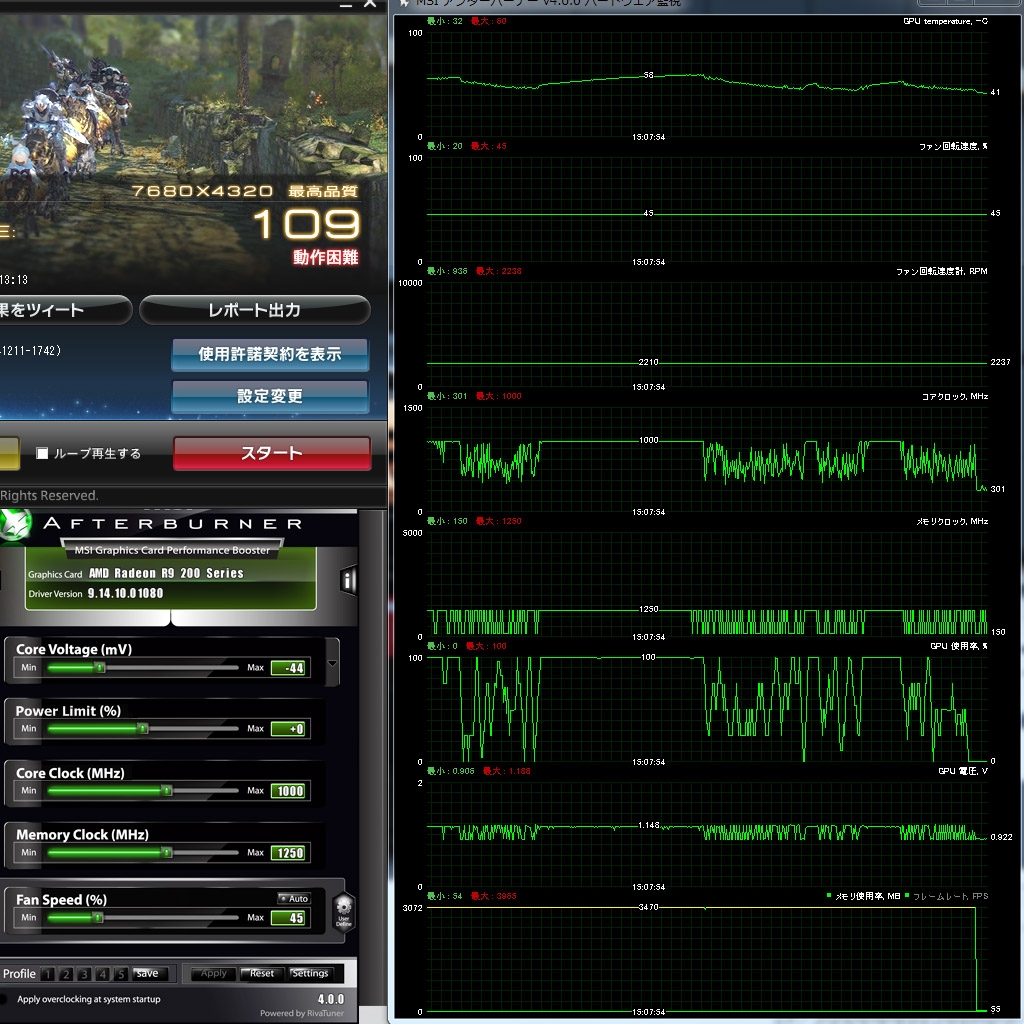Select profile slot 1
The width and height of the screenshot is (1024, 1024).
click(x=48, y=974)
